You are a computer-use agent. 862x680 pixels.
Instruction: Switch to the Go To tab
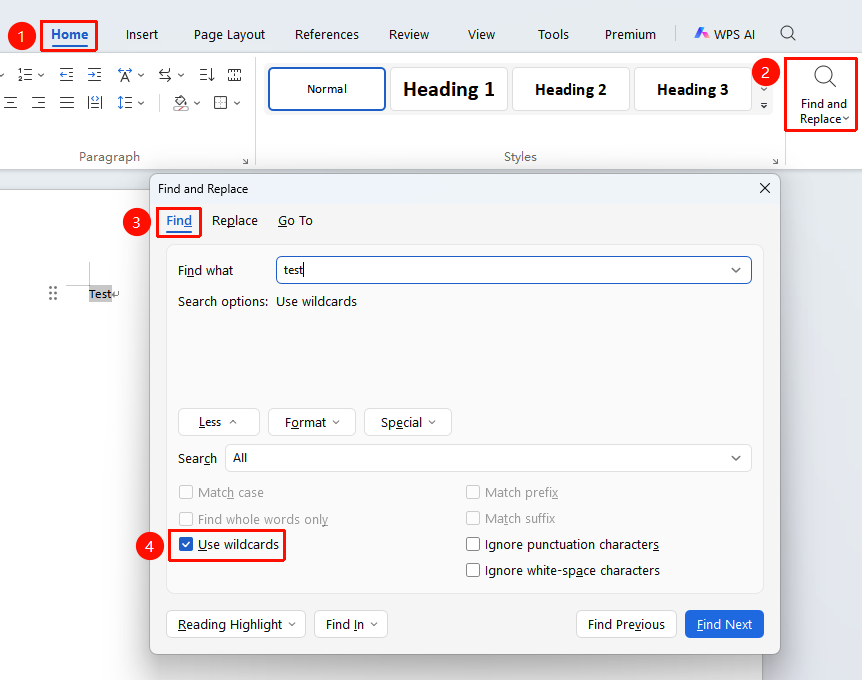[295, 221]
